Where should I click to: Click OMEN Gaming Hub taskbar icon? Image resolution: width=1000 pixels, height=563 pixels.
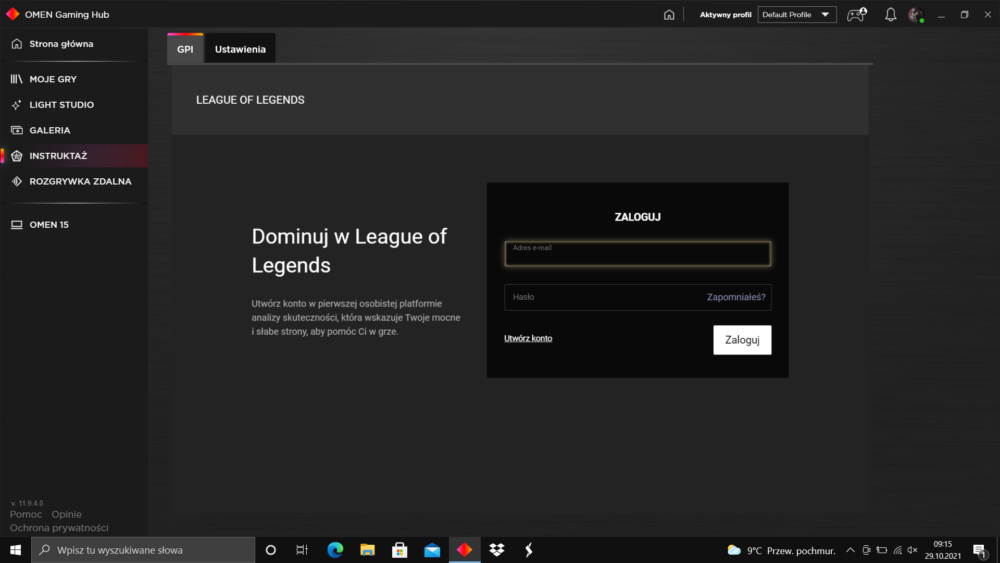click(464, 550)
